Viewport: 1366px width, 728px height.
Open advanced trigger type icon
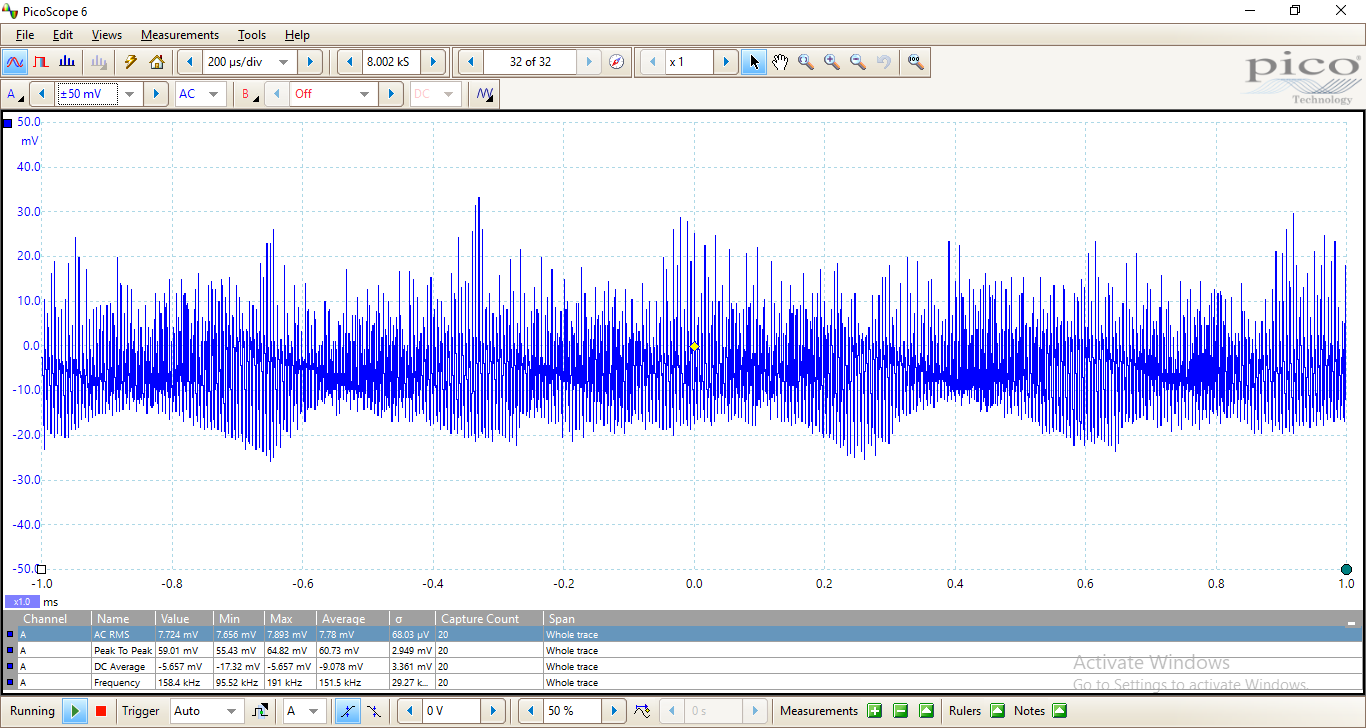coord(261,711)
